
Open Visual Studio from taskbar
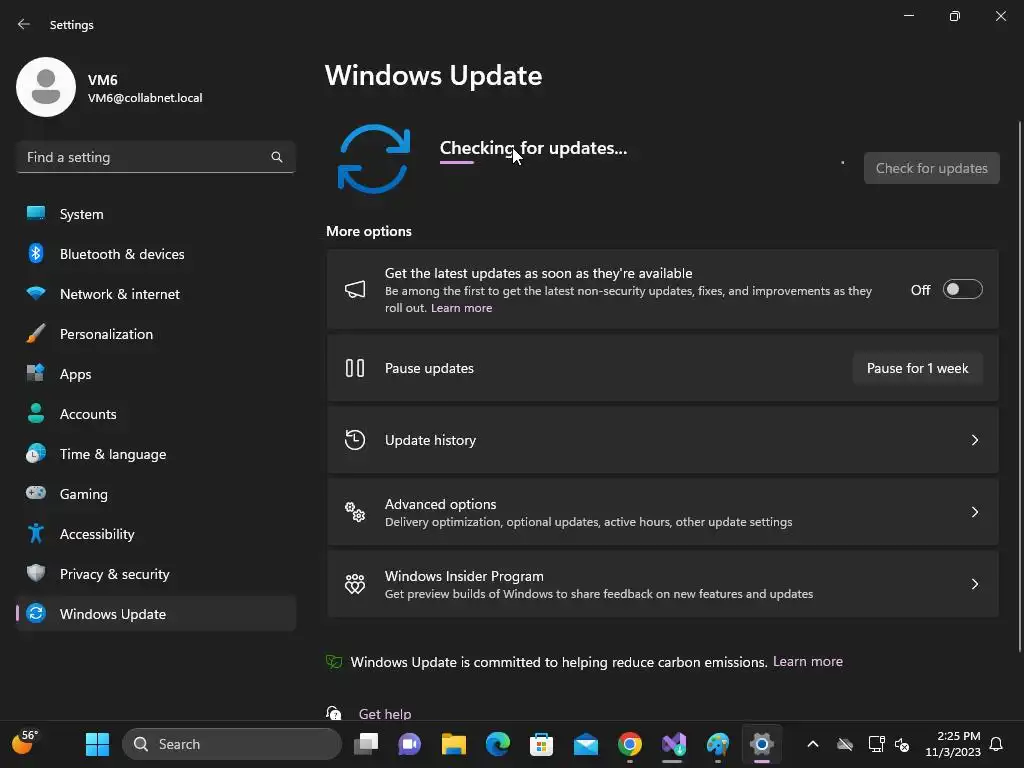click(x=673, y=744)
